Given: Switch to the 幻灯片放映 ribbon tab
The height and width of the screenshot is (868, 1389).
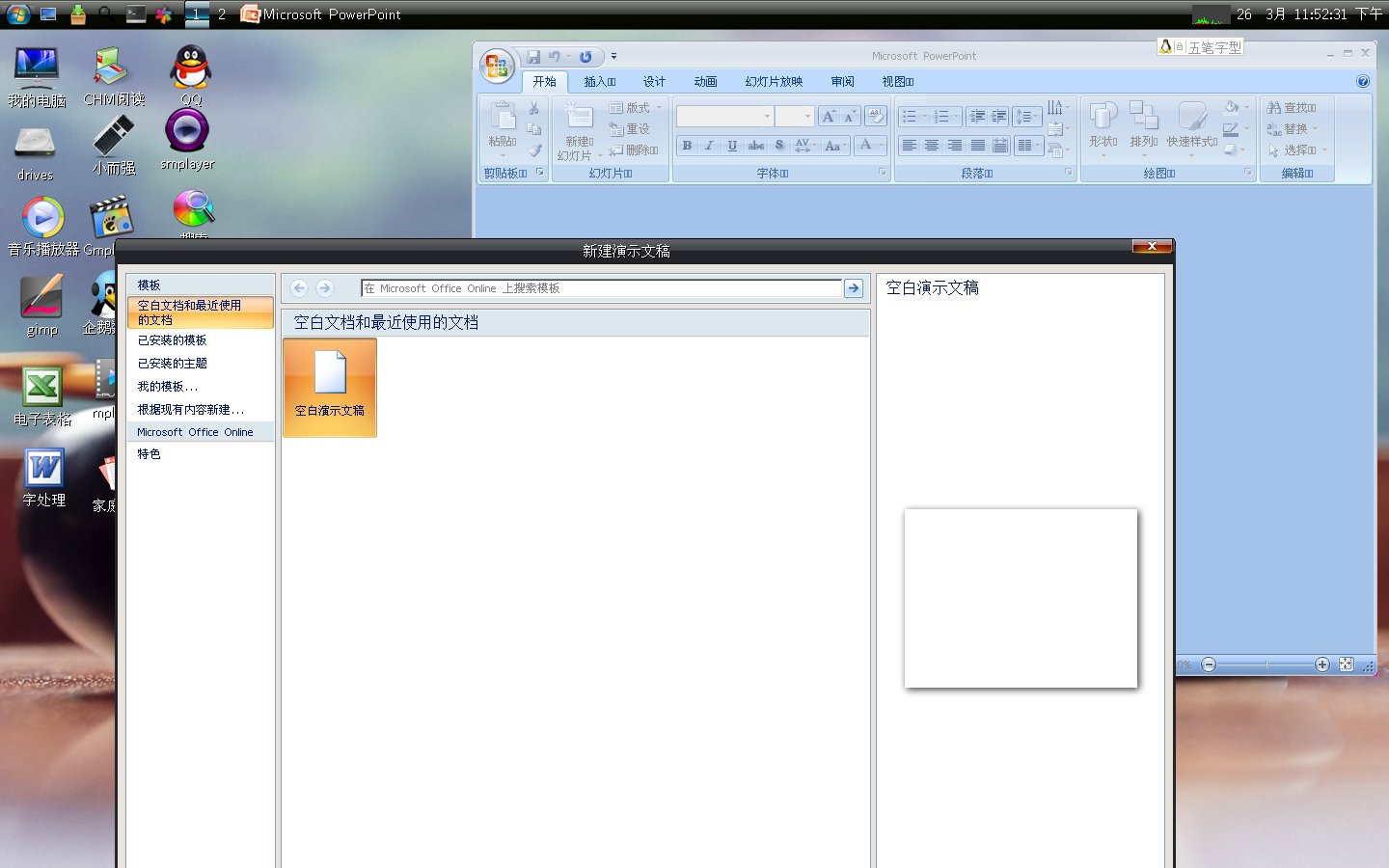Looking at the screenshot, I should [774, 82].
